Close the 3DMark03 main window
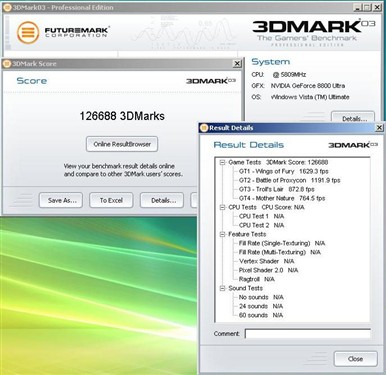 (x=377, y=7)
